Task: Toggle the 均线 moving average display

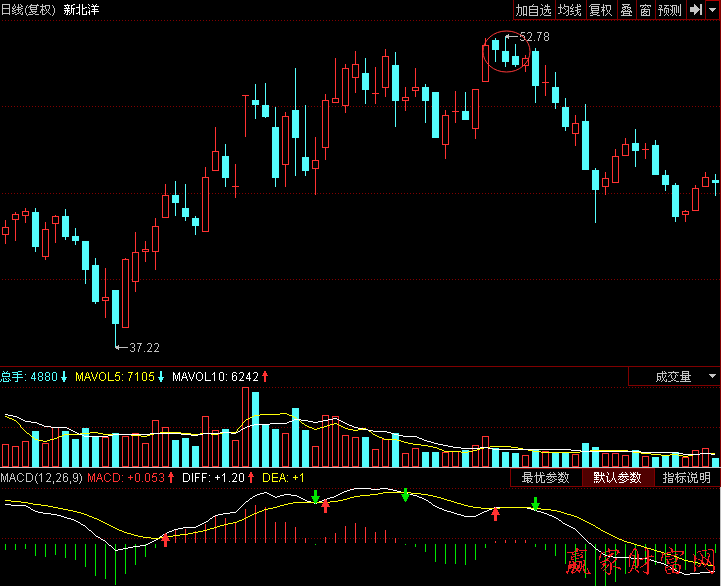Action: (570, 10)
